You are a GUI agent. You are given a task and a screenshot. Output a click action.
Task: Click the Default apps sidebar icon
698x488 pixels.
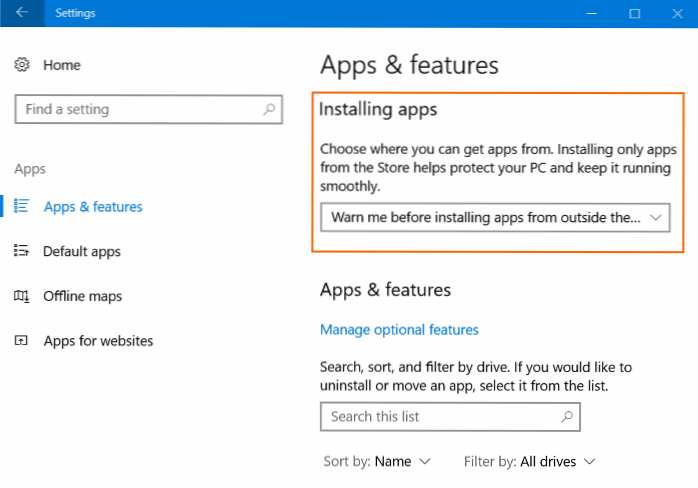click(22, 251)
